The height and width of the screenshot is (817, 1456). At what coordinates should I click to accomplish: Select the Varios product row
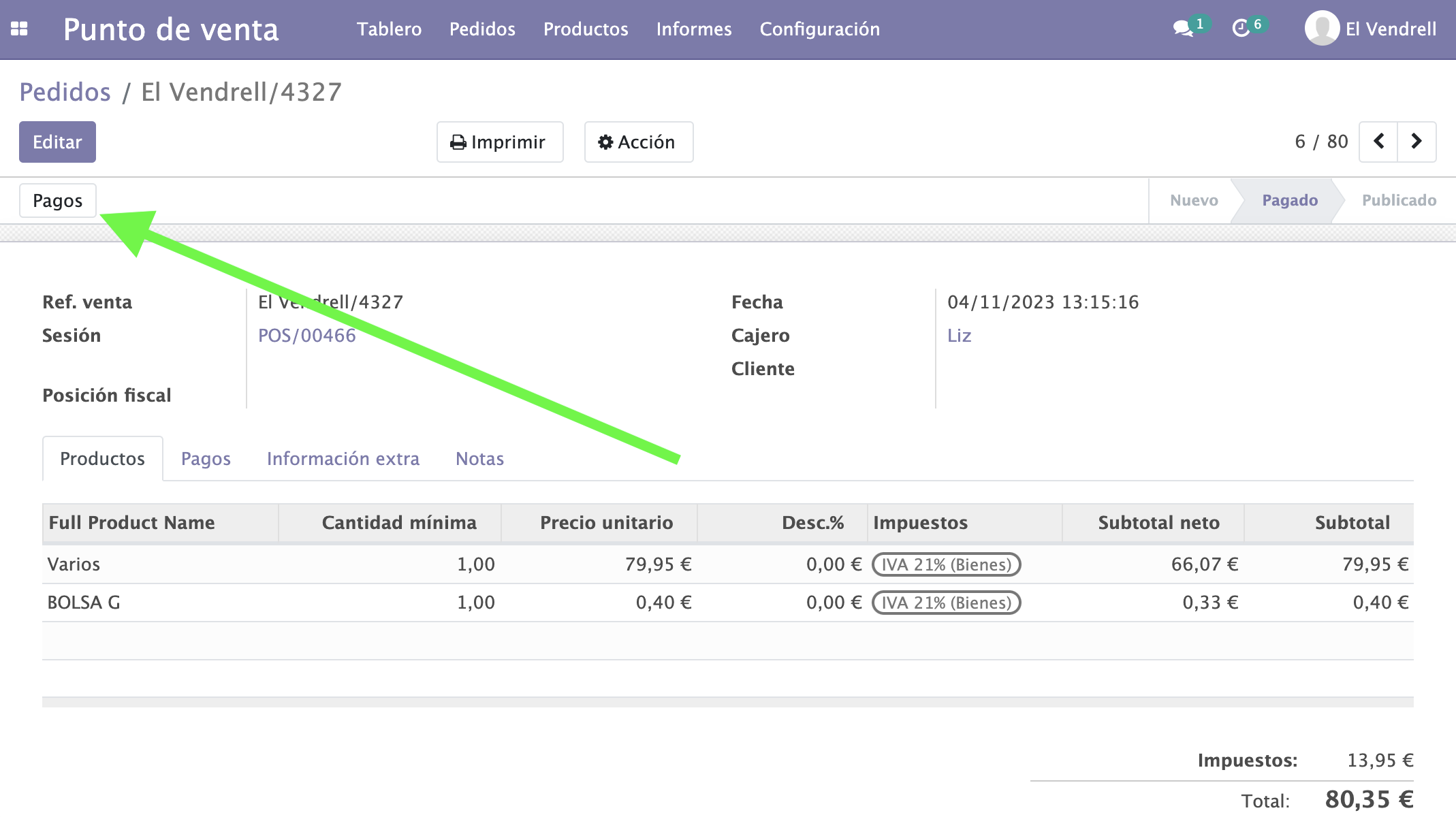click(74, 564)
